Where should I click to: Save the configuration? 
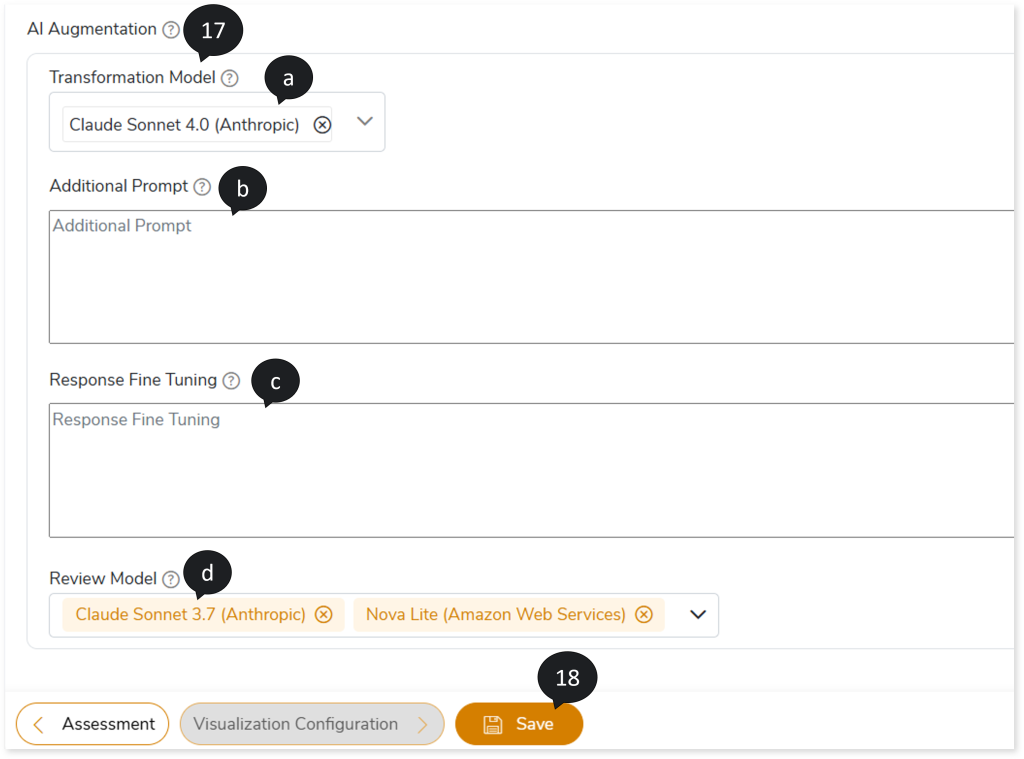coord(519,724)
